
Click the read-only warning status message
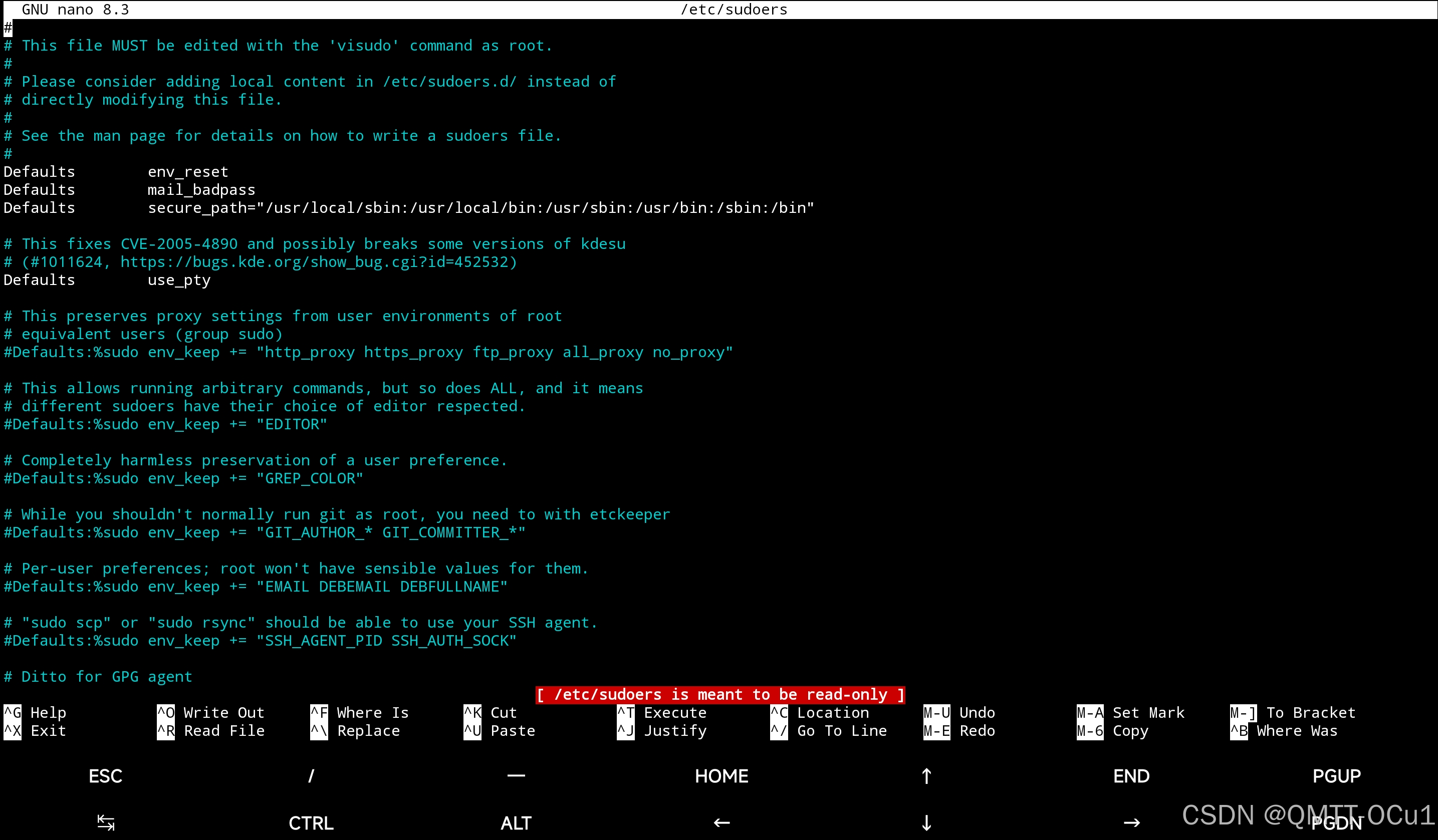point(720,694)
